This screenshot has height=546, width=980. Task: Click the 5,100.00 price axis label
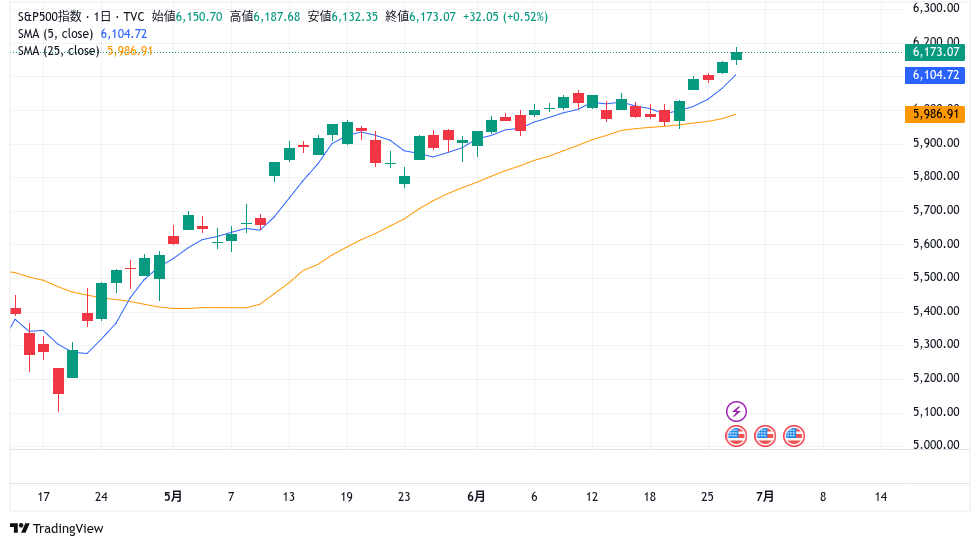point(936,412)
